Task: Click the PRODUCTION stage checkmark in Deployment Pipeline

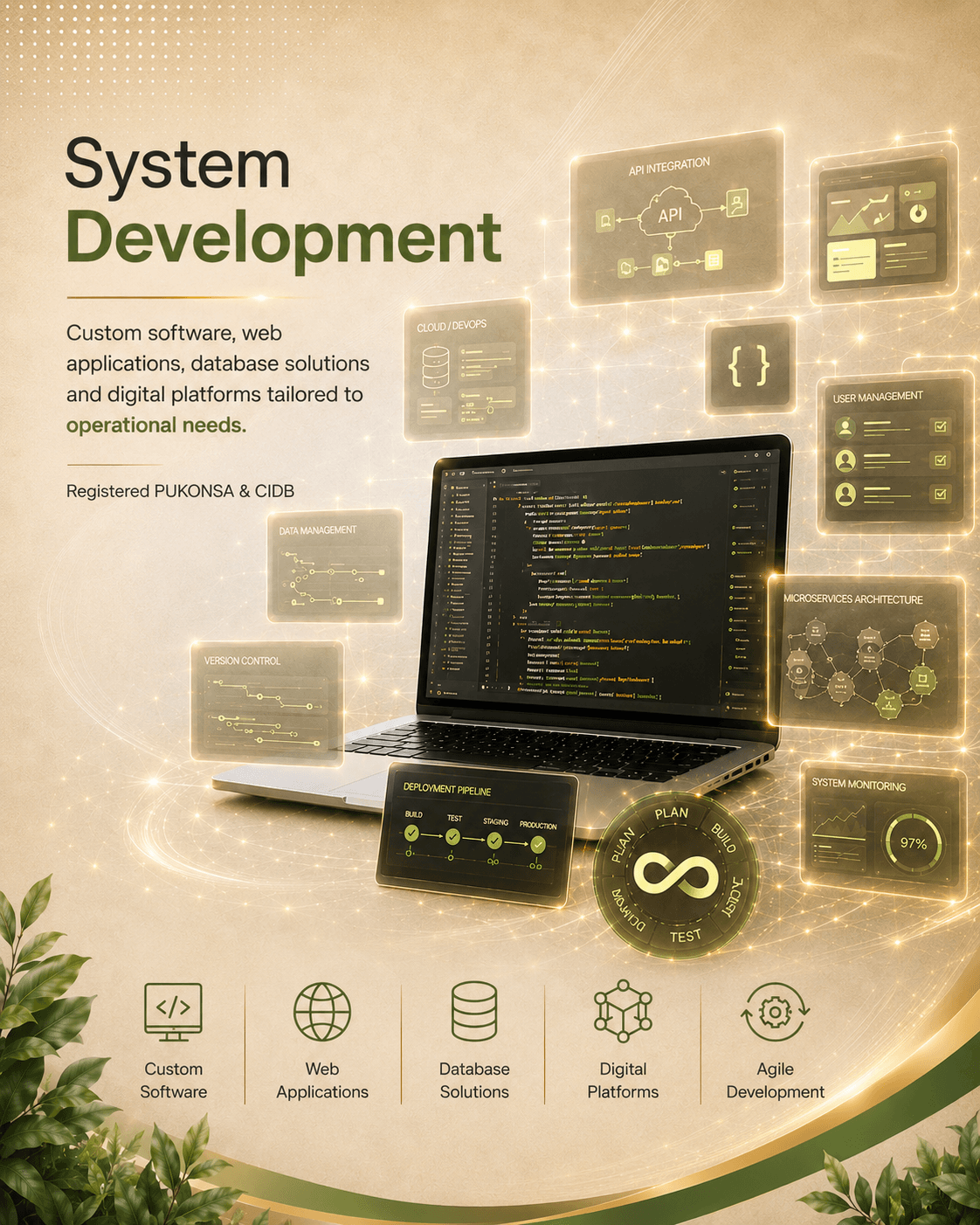Action: pos(538,844)
